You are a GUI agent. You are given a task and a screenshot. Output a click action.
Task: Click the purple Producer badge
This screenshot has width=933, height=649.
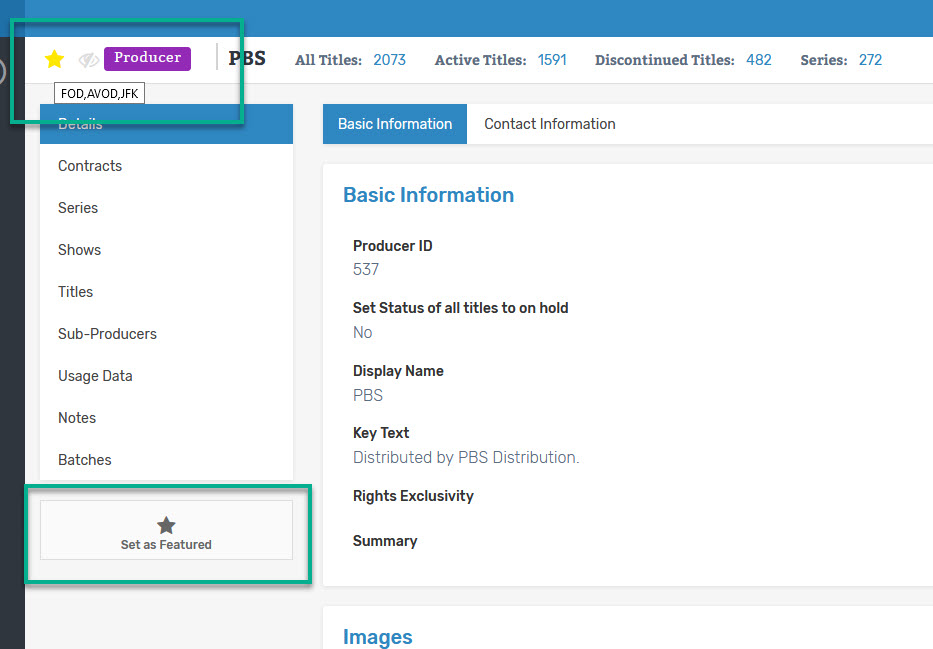point(148,58)
